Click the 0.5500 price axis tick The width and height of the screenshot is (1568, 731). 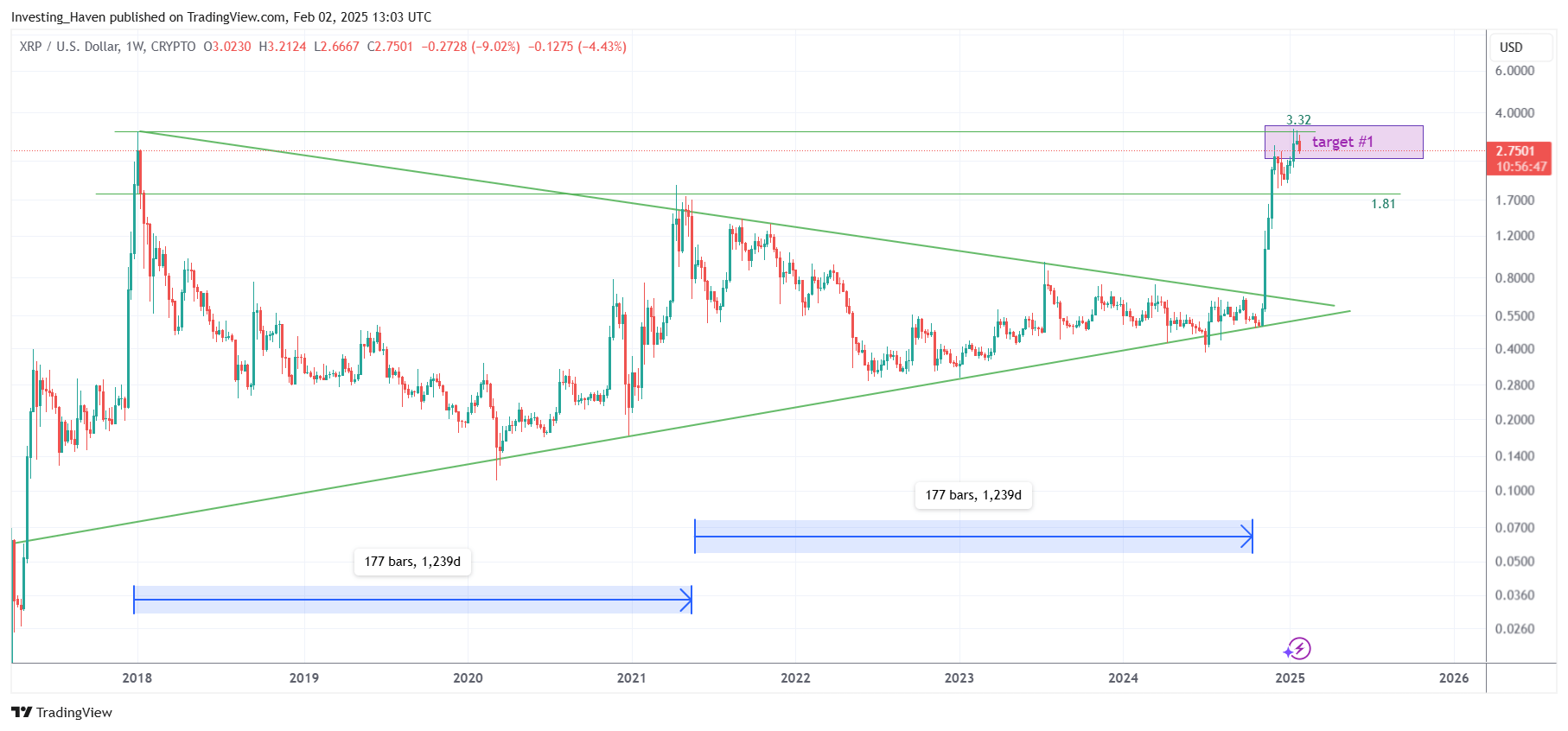point(1514,316)
